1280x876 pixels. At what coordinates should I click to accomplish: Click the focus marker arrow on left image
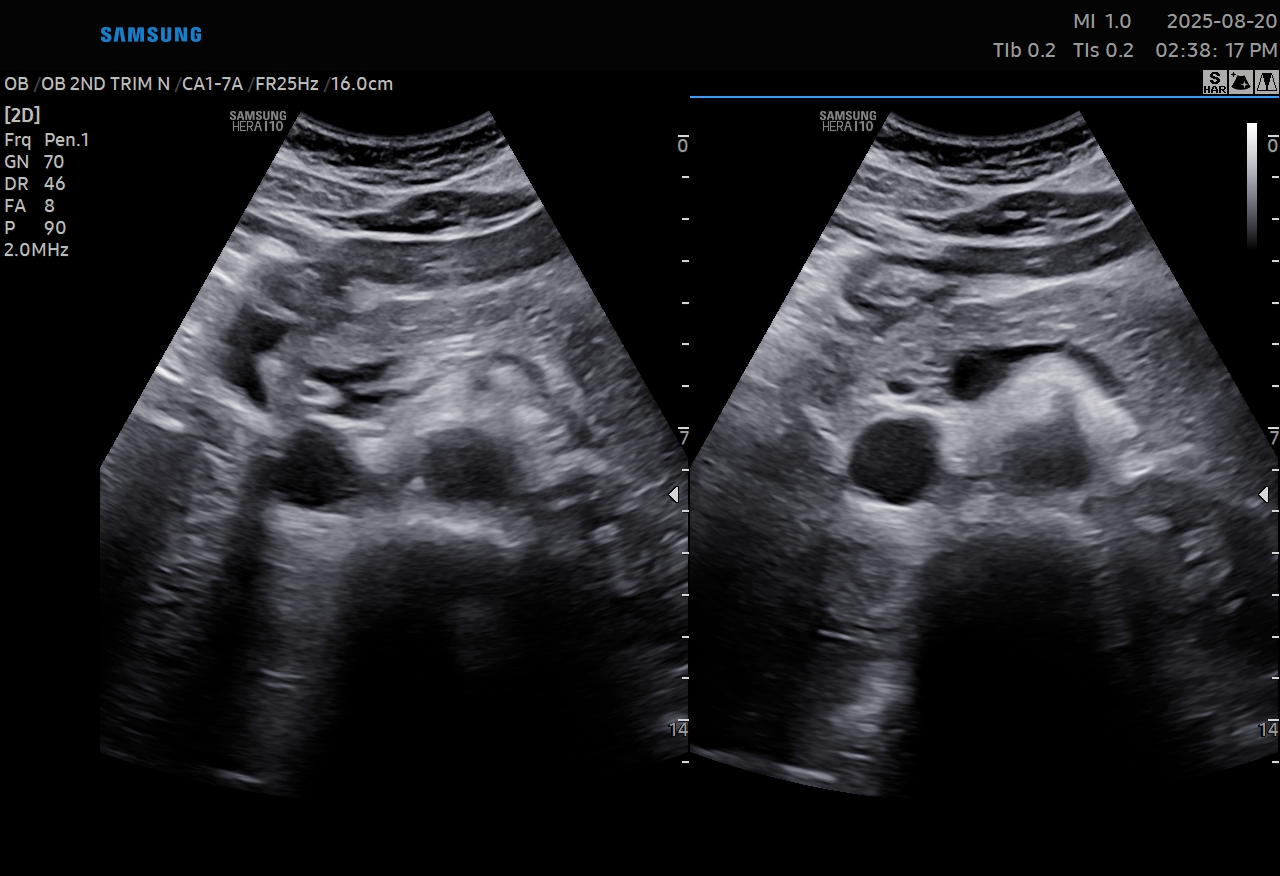(x=674, y=495)
